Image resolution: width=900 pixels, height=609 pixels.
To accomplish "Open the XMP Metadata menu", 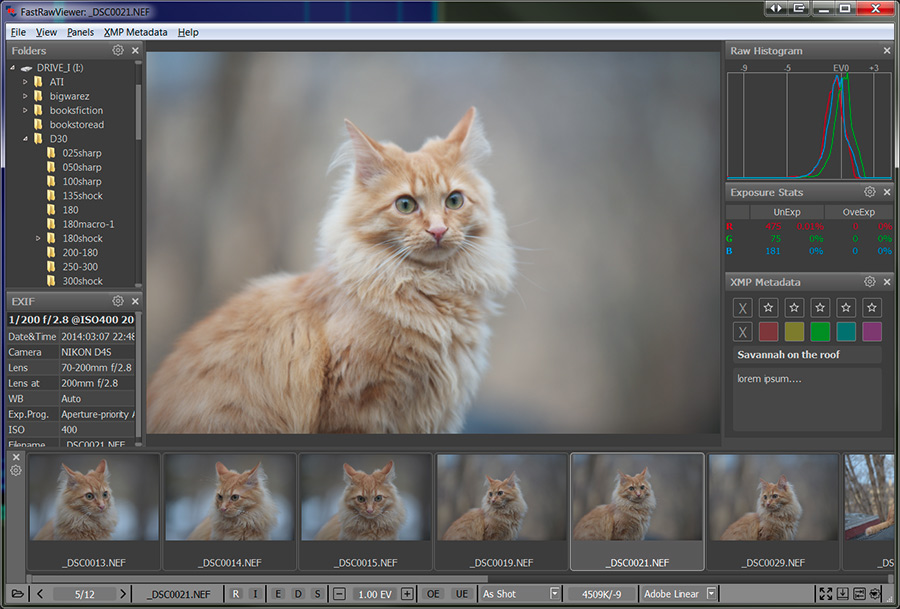I will coord(135,32).
